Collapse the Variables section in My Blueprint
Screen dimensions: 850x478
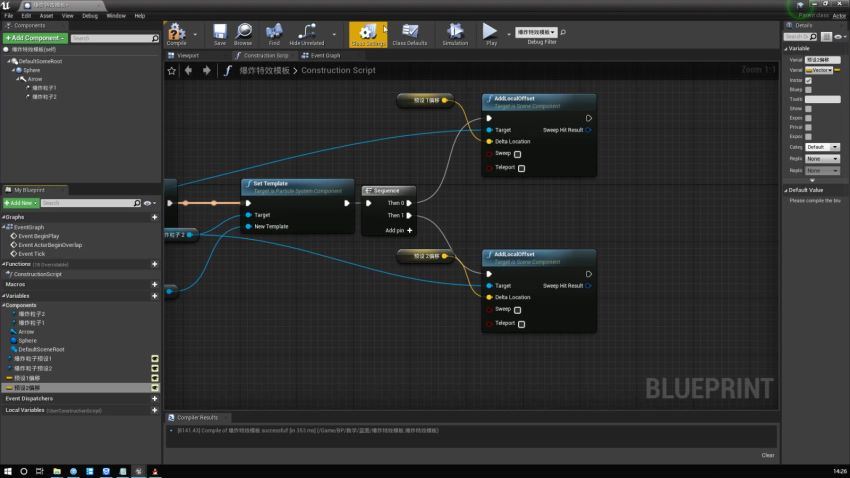pos(4,296)
